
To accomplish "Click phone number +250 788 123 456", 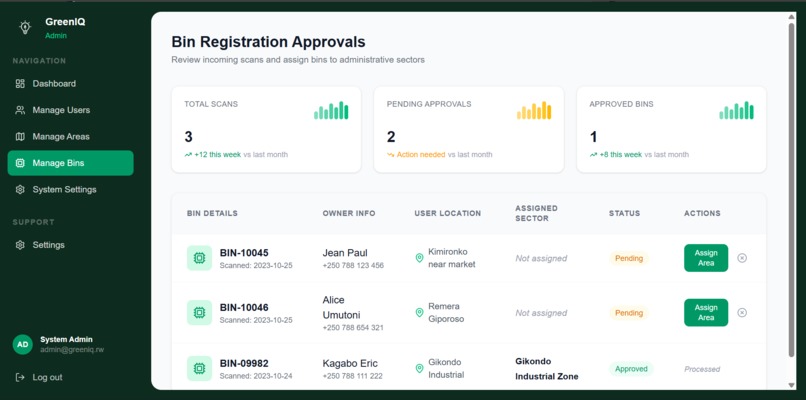I will click(353, 266).
